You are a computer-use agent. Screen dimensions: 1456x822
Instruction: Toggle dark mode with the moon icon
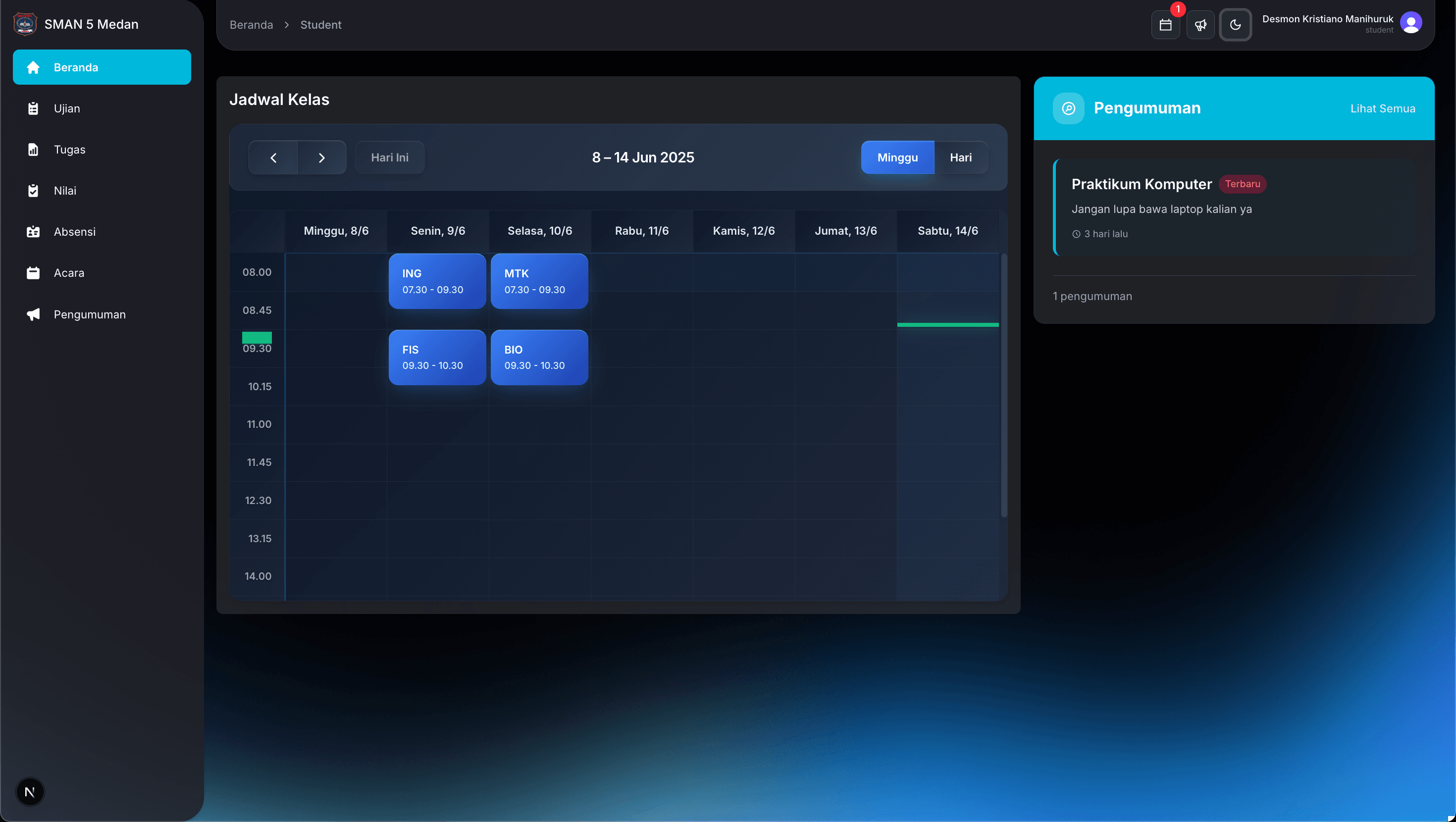tap(1236, 25)
